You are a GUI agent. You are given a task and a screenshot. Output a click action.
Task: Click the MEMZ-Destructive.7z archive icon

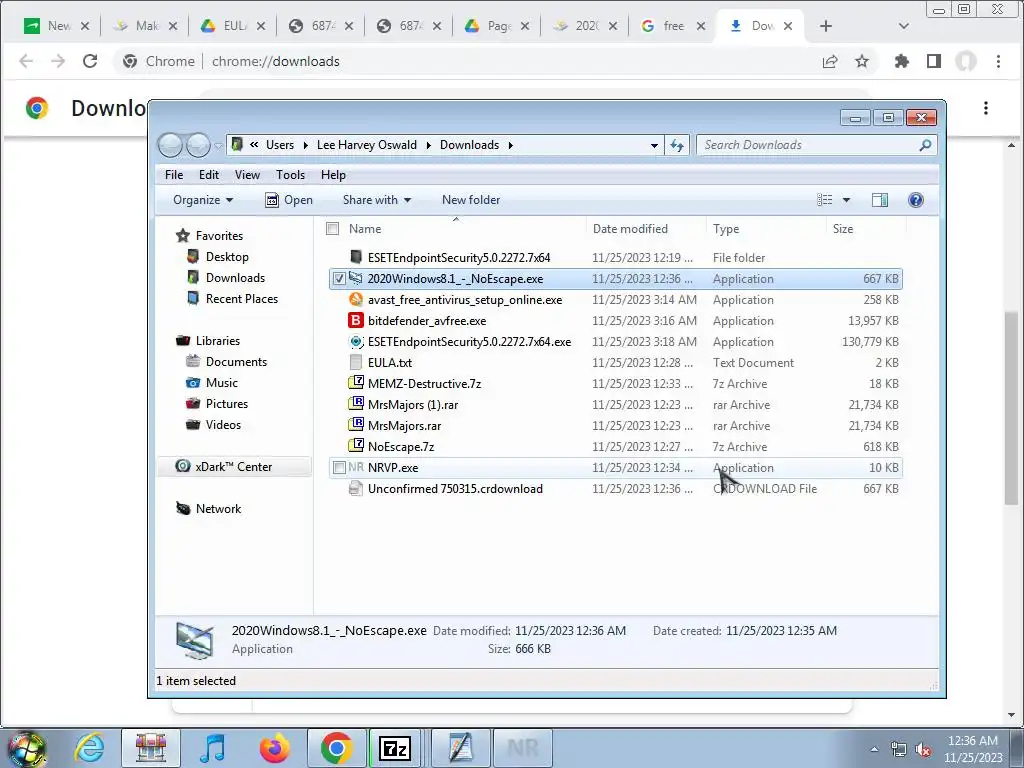coord(356,383)
